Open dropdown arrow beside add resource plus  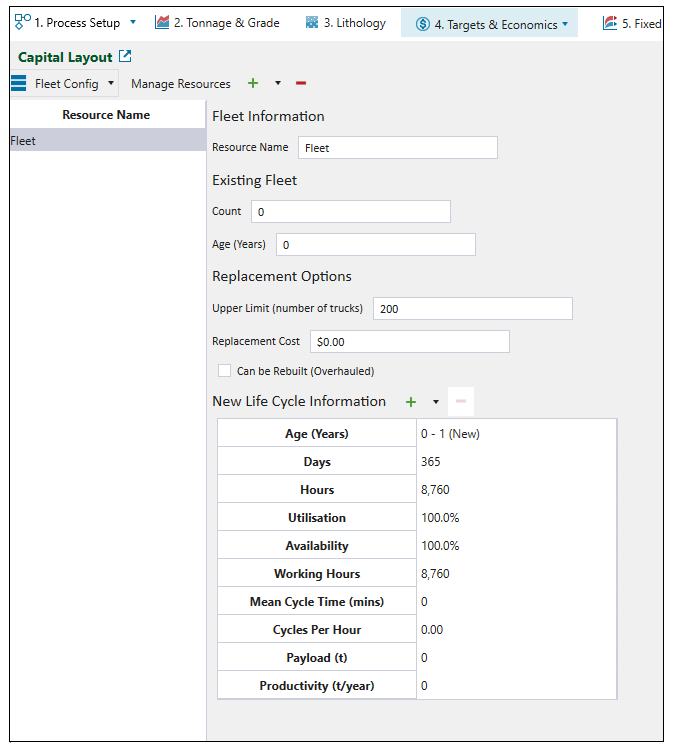pos(278,84)
